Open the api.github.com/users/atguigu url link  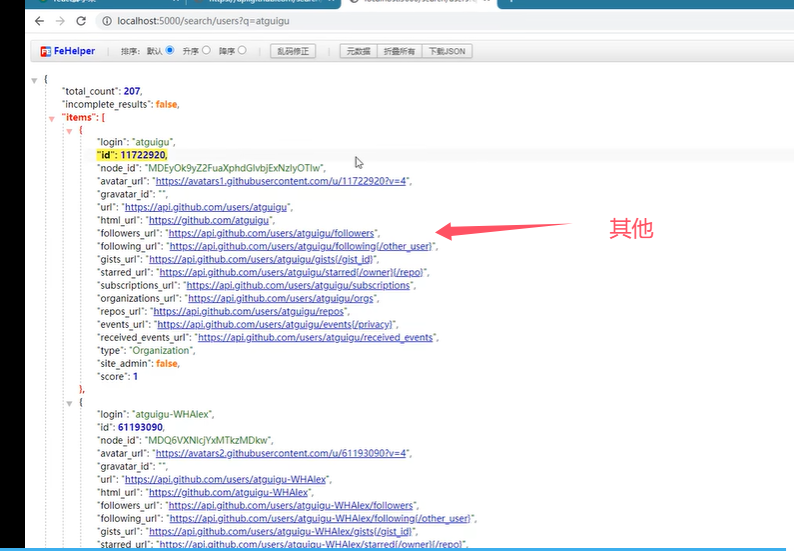[206, 207]
